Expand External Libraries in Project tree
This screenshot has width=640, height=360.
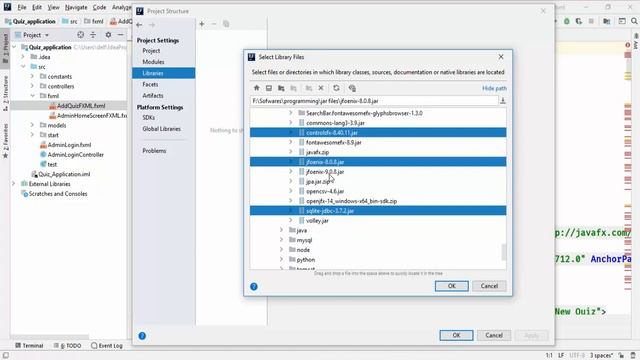coord(14,184)
